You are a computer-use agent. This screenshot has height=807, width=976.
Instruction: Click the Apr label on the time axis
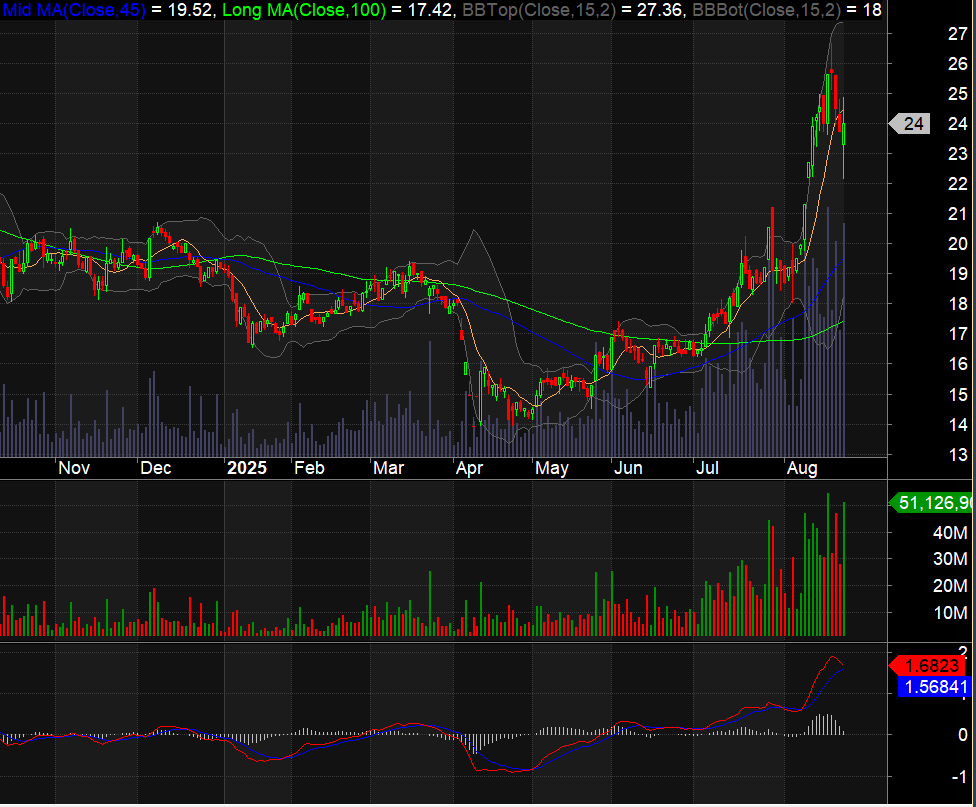click(x=469, y=468)
